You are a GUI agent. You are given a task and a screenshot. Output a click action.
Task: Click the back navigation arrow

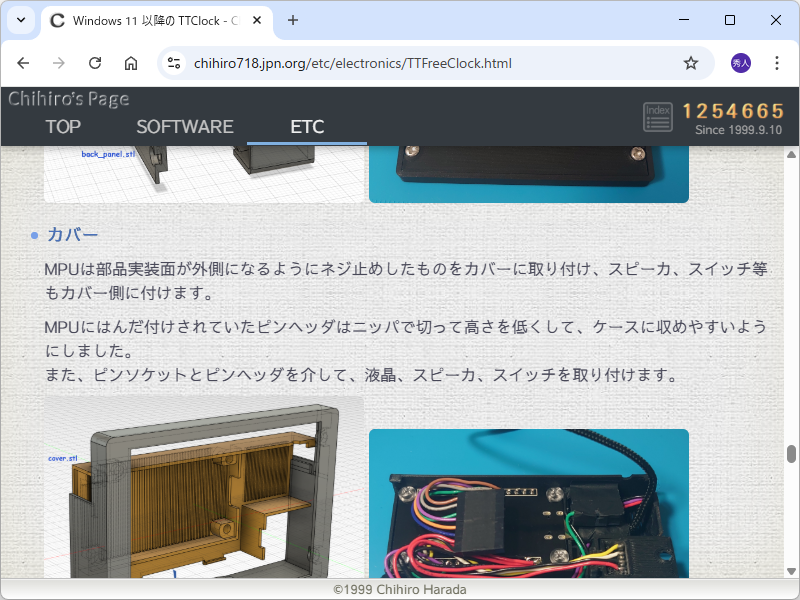(x=23, y=62)
